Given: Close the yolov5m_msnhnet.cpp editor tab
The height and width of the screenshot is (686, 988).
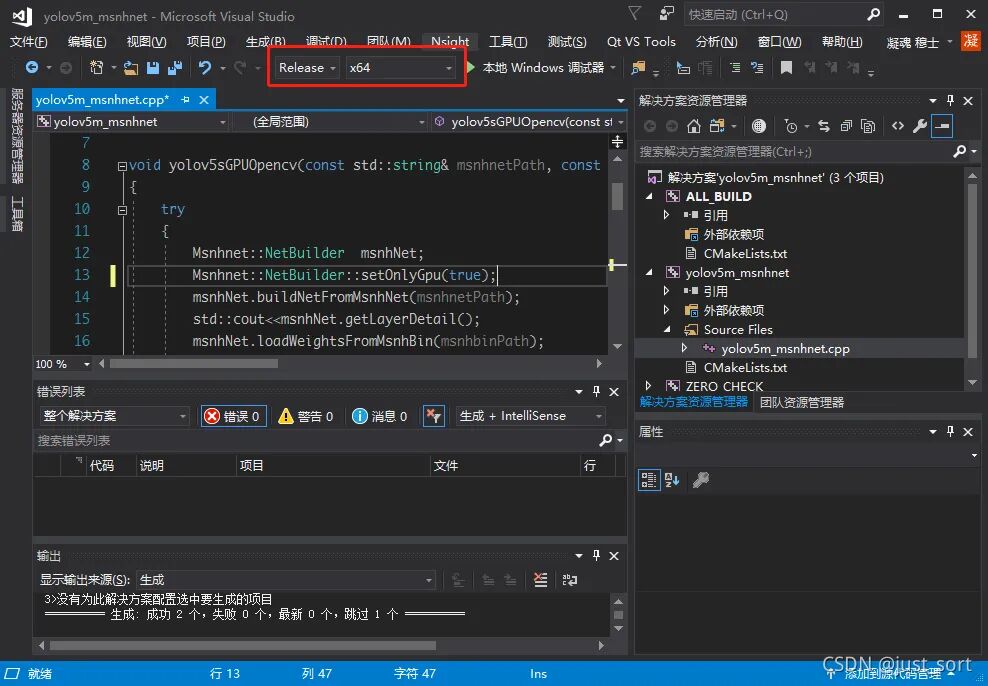Looking at the screenshot, I should click(x=204, y=100).
